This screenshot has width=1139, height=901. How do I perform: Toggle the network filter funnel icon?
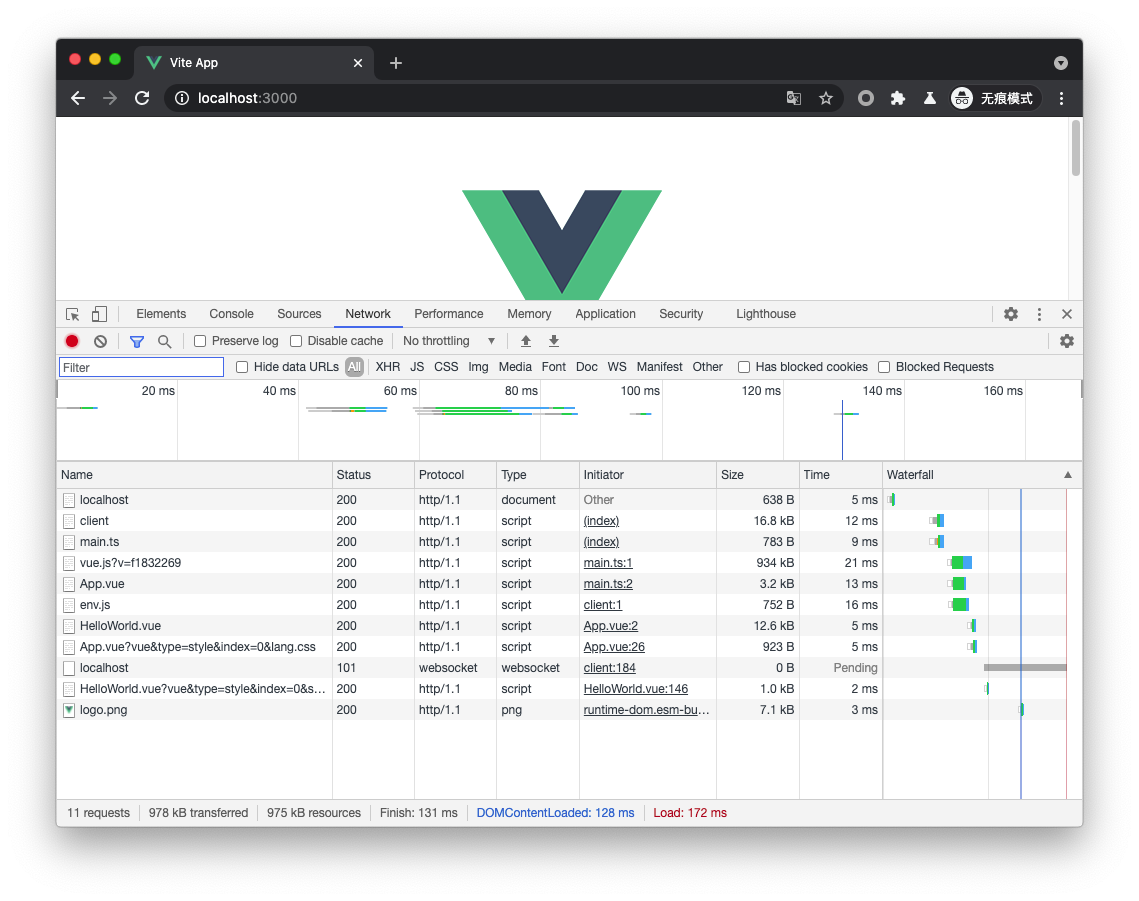(x=137, y=341)
